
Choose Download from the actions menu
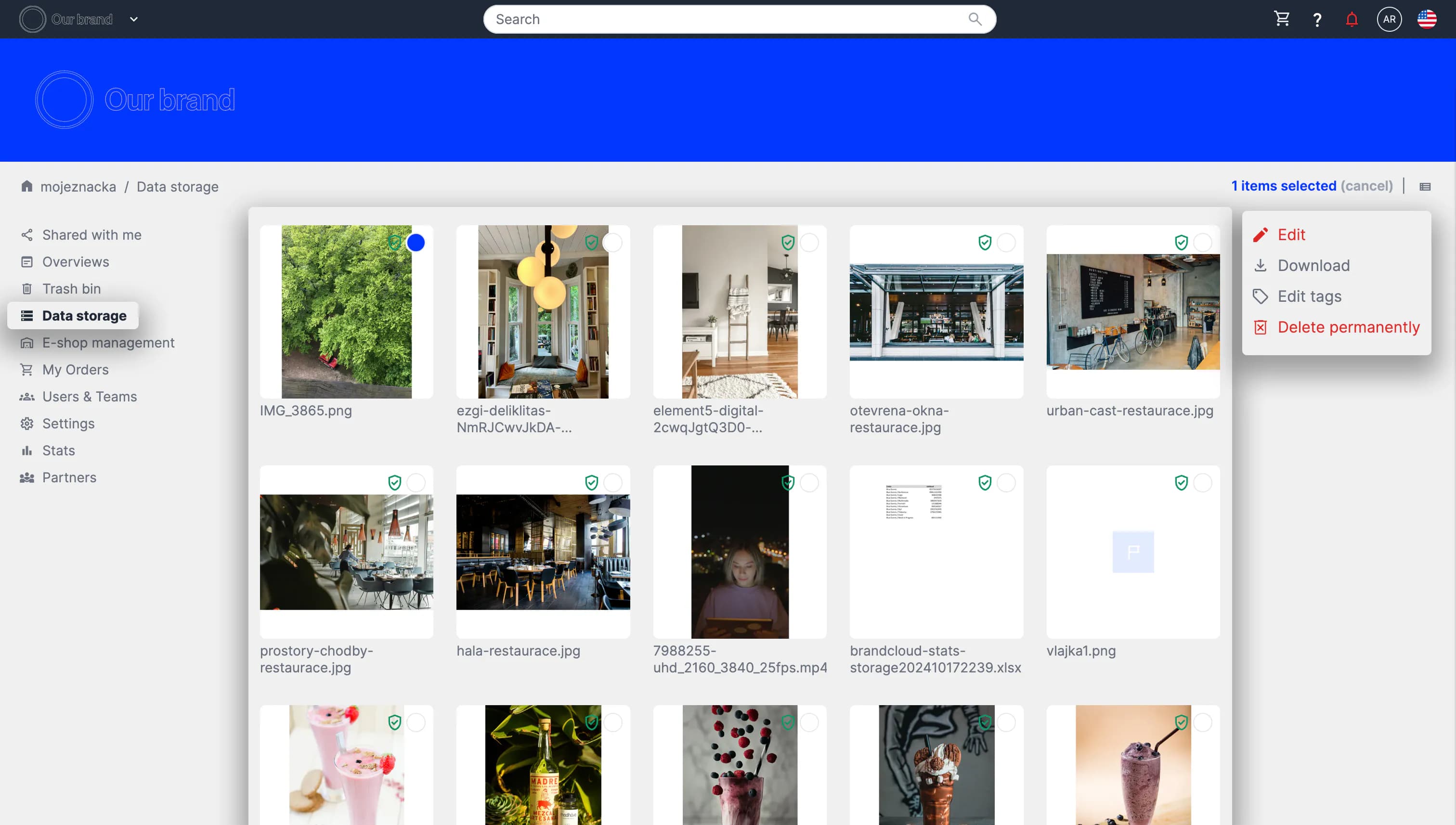pos(1313,265)
